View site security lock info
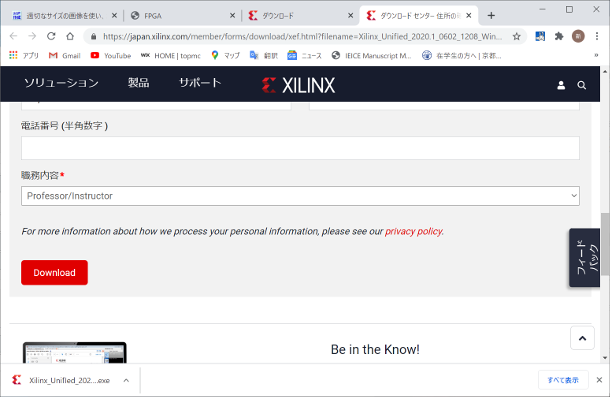This screenshot has height=397, width=610. tap(93, 37)
